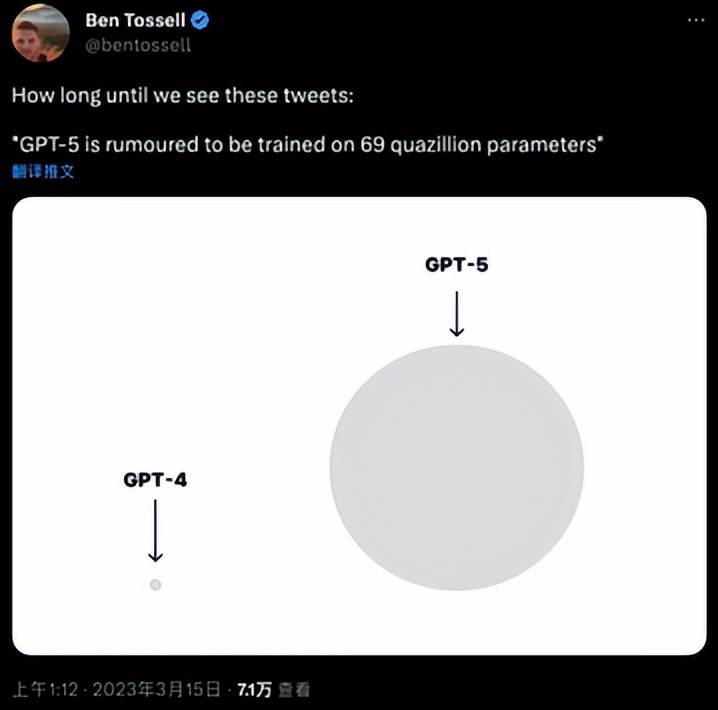Open the @bentossell handle link

click(x=138, y=45)
